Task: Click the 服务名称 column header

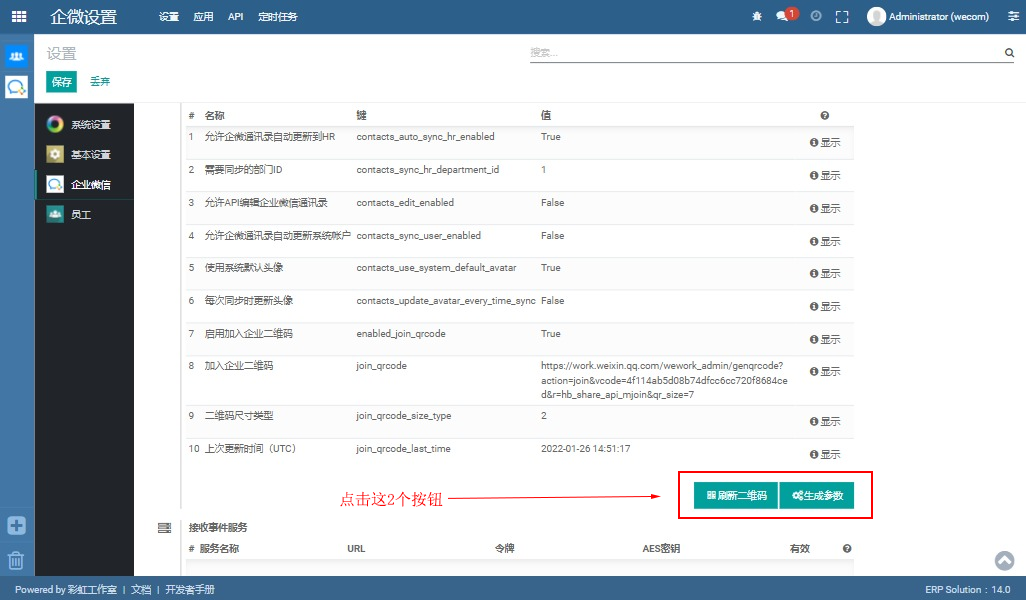Action: tap(219, 548)
